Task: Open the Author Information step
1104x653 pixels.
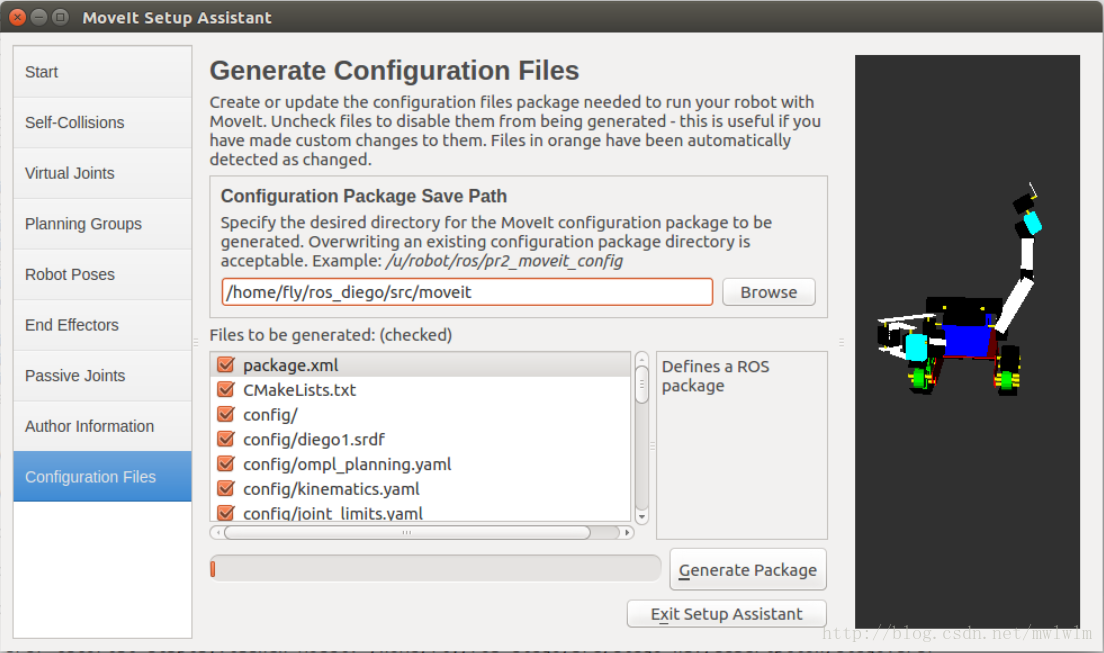Action: click(102, 427)
